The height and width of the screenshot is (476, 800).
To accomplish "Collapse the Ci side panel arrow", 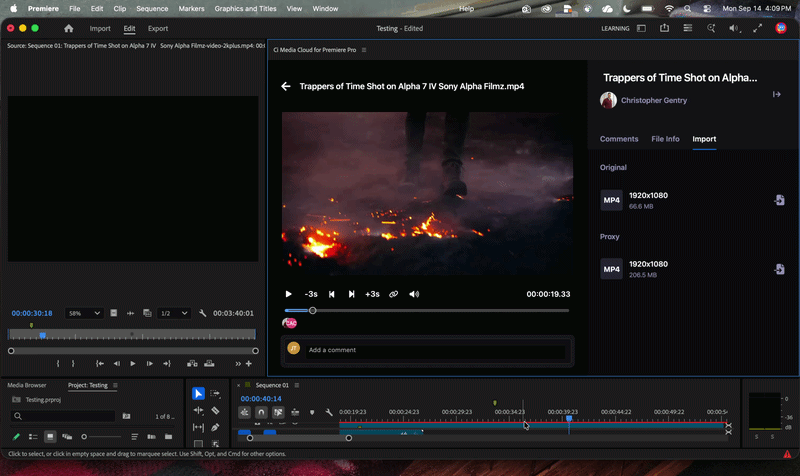I will tap(777, 94).
